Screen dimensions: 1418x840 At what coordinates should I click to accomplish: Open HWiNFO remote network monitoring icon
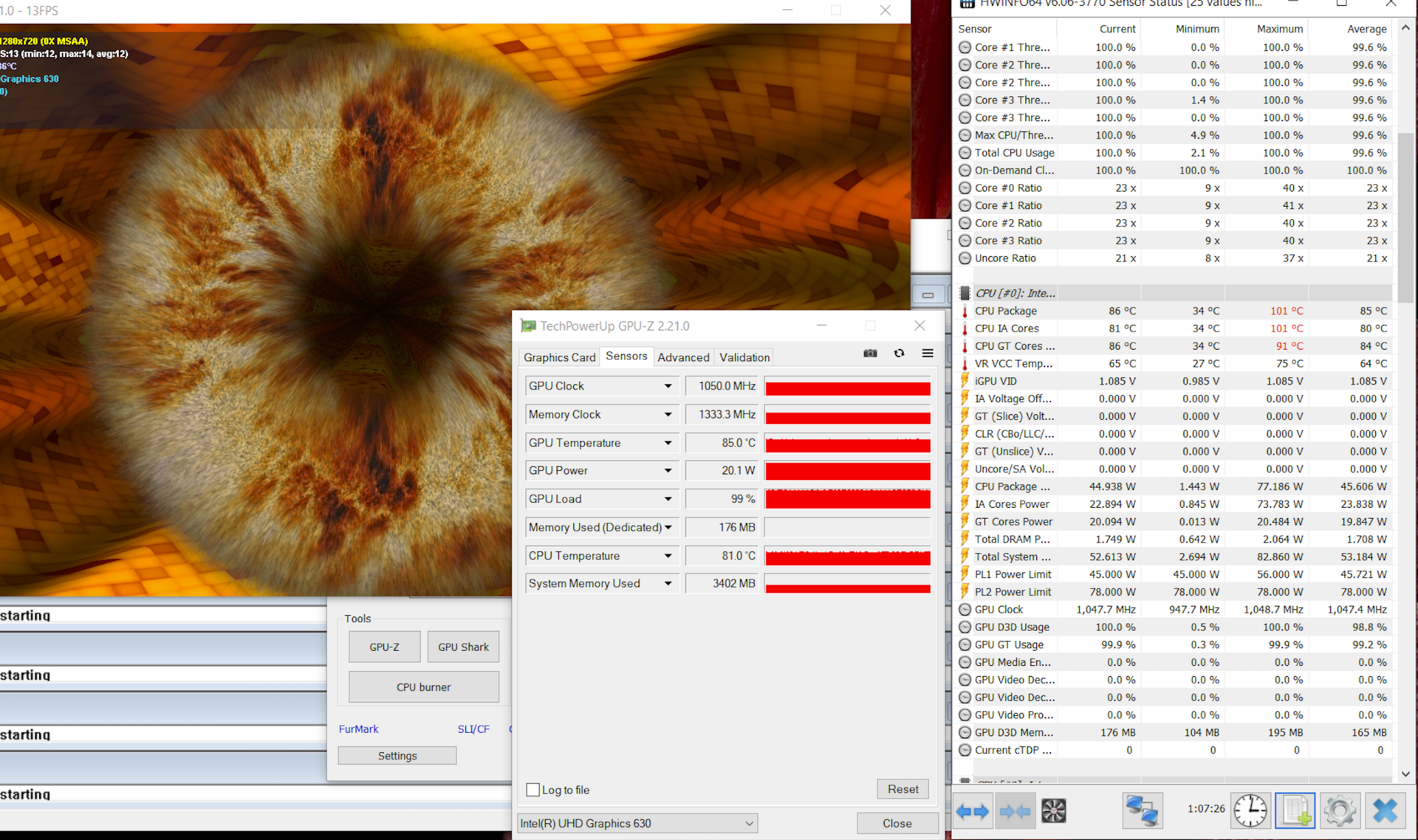[x=1142, y=810]
